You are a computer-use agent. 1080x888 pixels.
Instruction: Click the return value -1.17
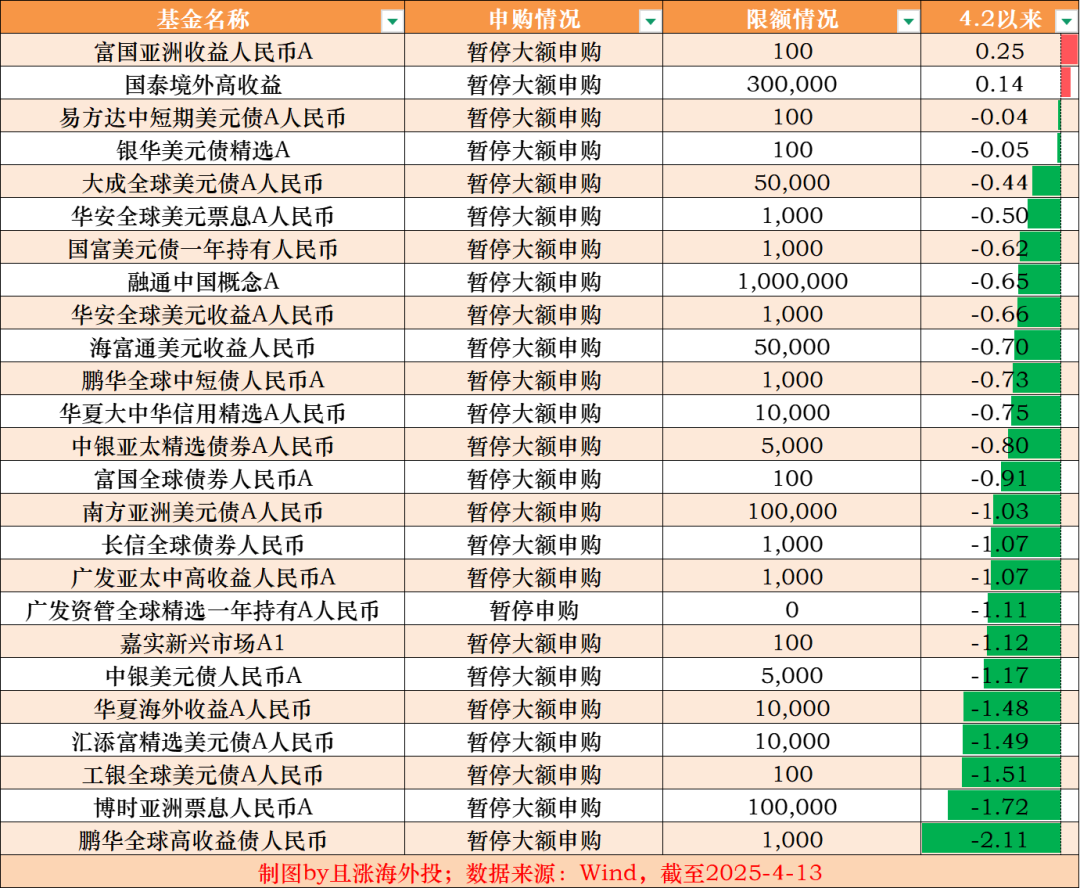(1000, 675)
